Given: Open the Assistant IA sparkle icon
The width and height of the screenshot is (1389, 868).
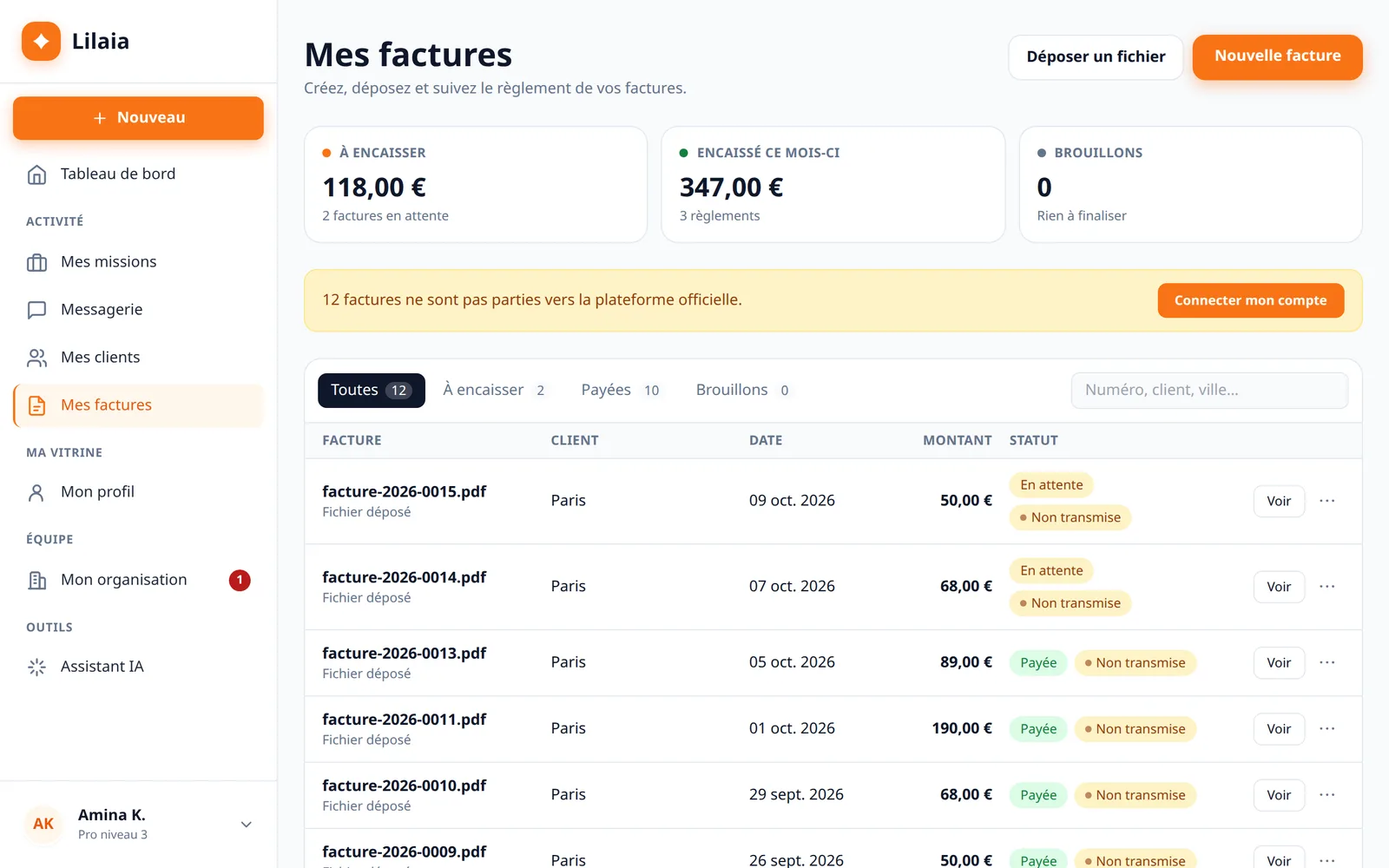Looking at the screenshot, I should click(36, 667).
